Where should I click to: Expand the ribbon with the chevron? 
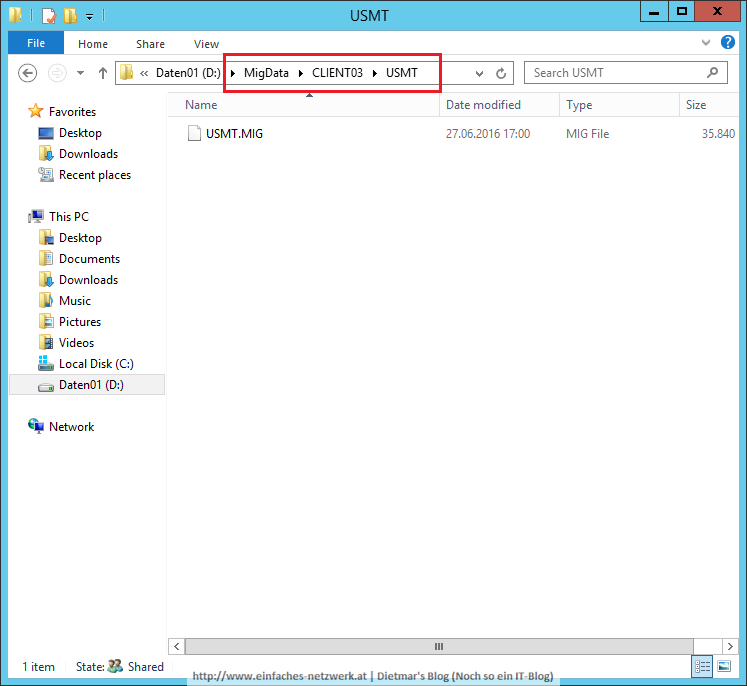[706, 43]
